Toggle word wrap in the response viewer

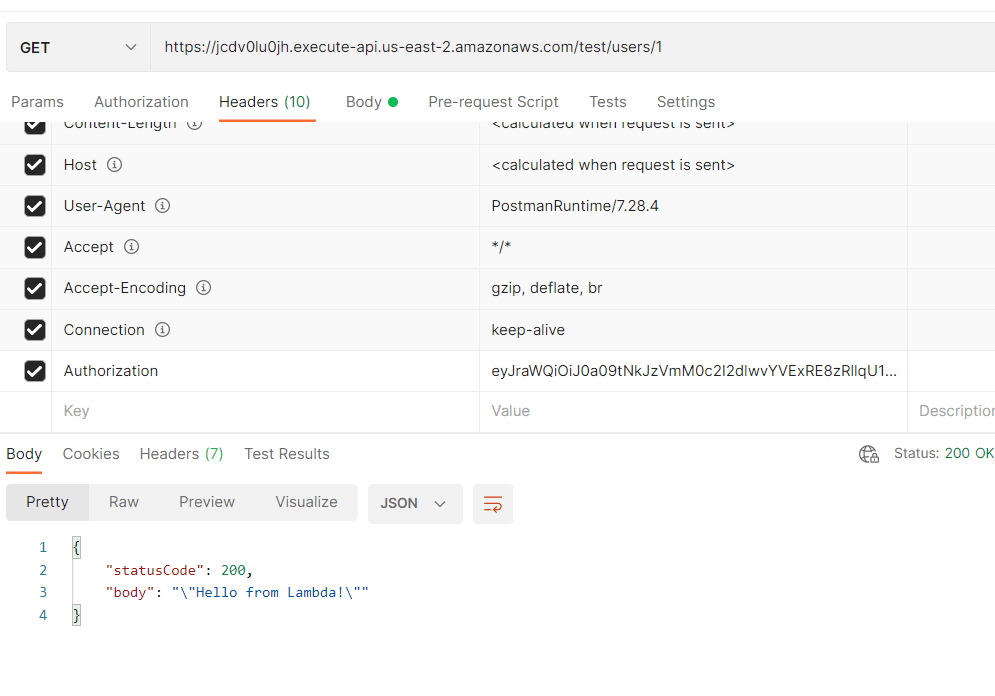[x=492, y=503]
